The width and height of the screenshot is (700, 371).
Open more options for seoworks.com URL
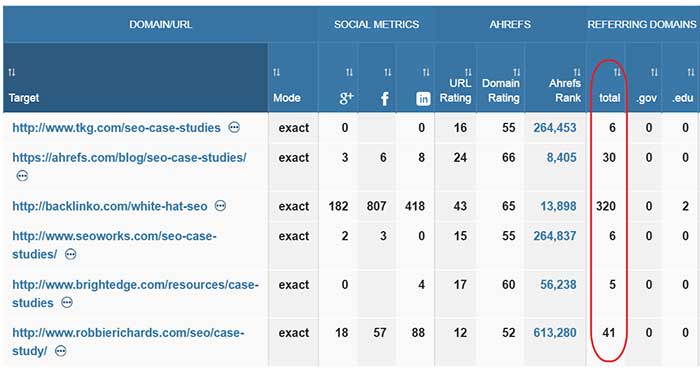pyautogui.click(x=71, y=254)
